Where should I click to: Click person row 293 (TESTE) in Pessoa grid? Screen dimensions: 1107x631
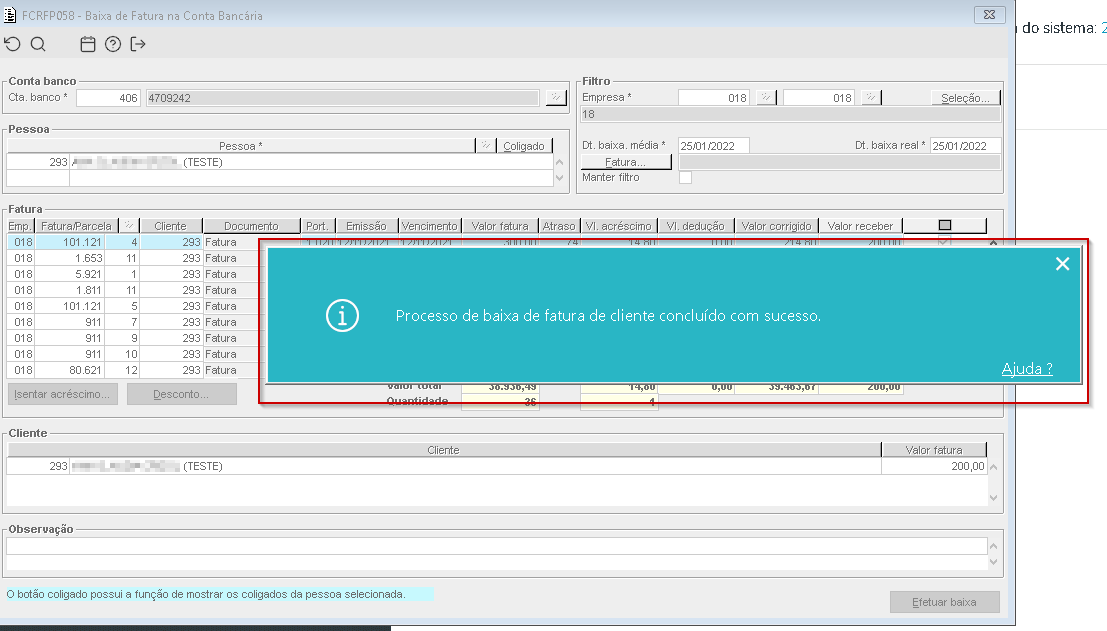point(280,162)
